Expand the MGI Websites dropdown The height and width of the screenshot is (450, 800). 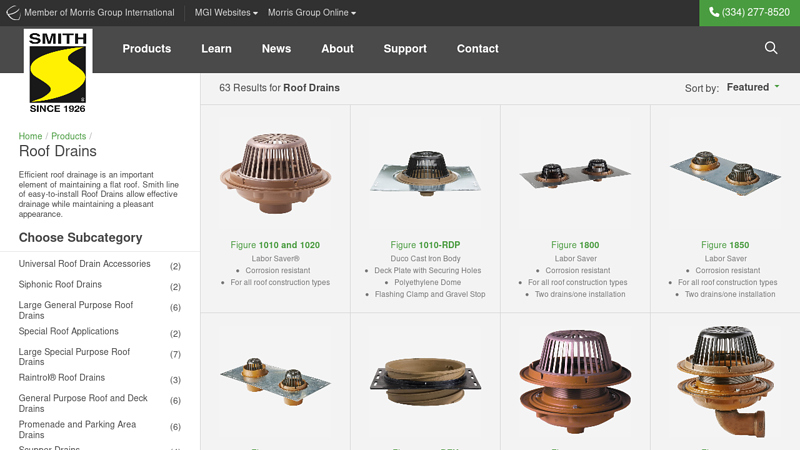(226, 12)
